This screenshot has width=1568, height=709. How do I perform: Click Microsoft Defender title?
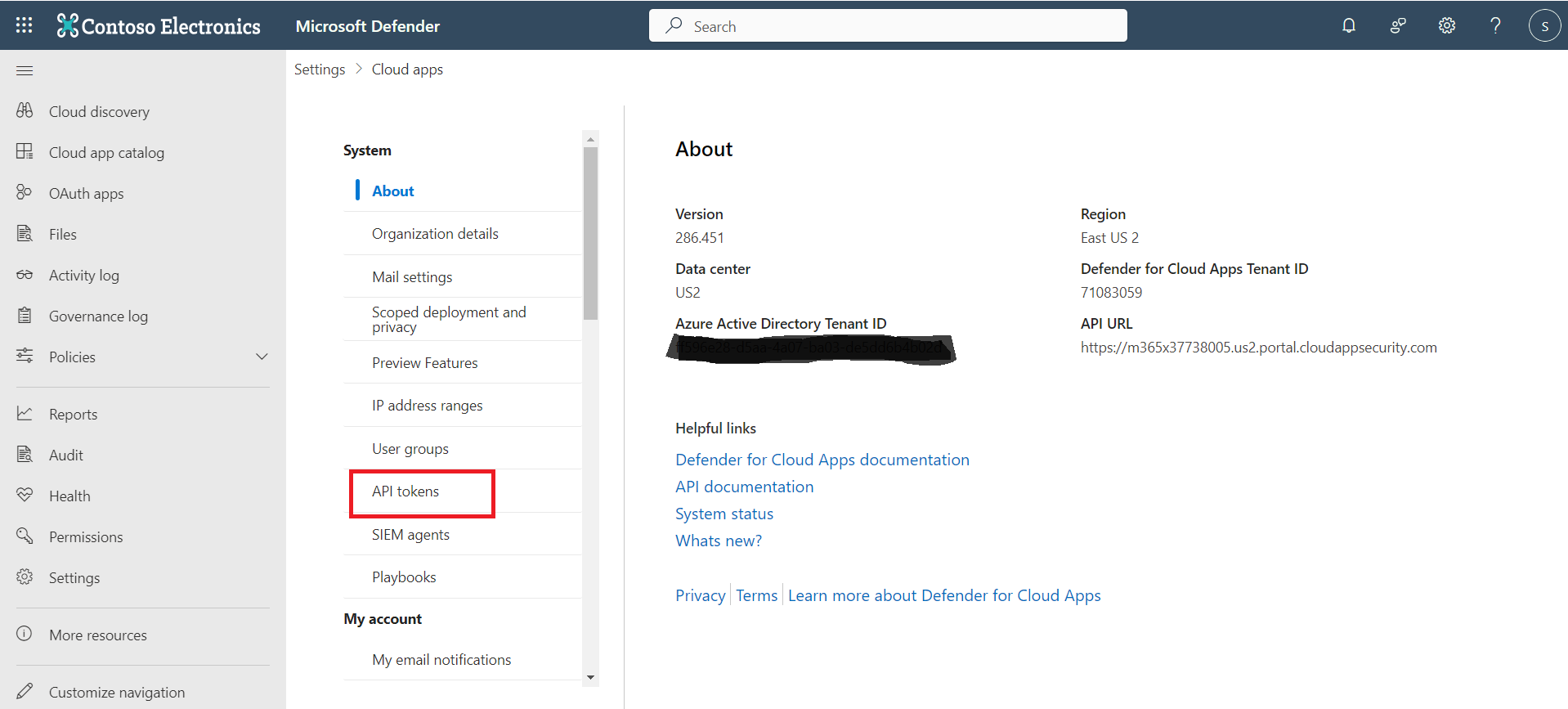tap(368, 26)
